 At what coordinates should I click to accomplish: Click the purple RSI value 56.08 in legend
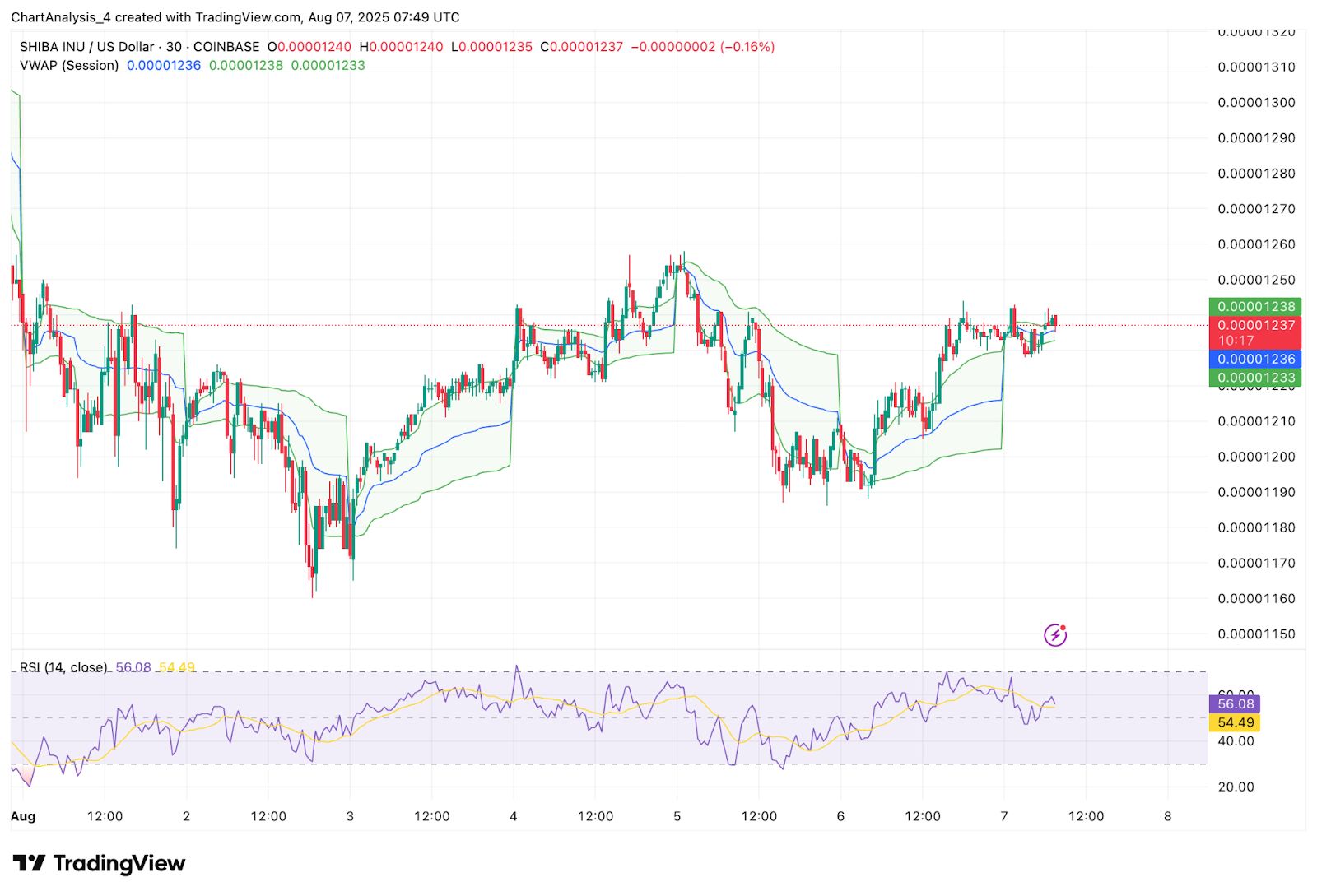[133, 667]
